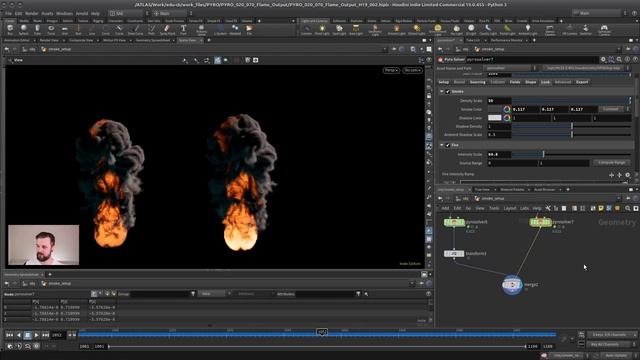Click the white Shadow Color swatch
This screenshot has height=360, width=640.
[494, 118]
